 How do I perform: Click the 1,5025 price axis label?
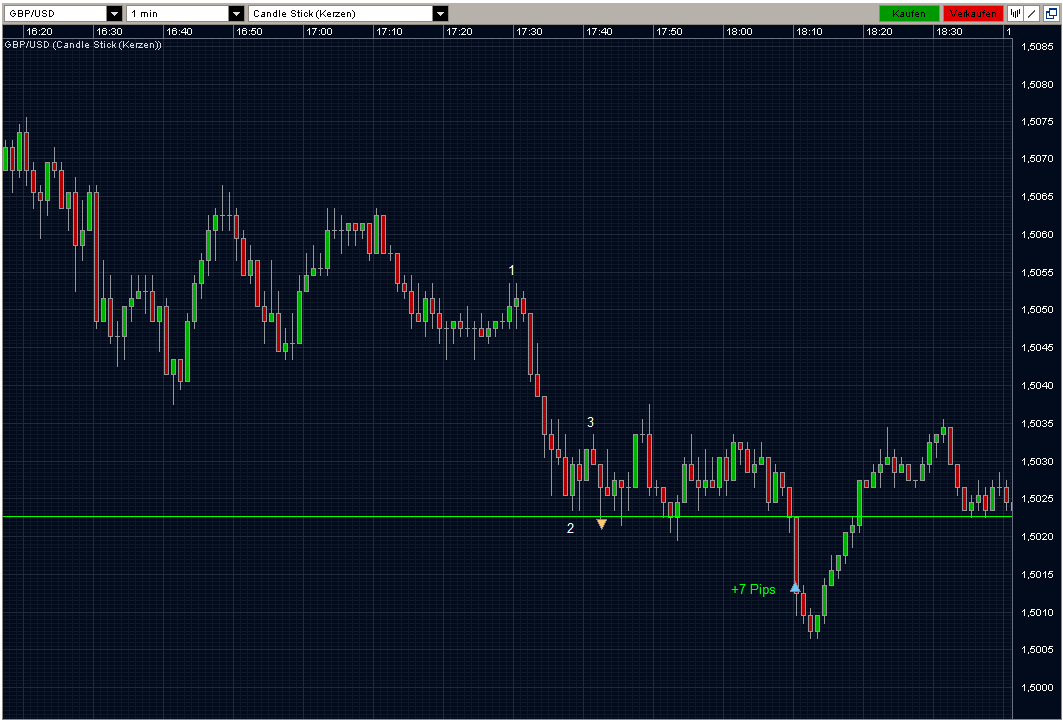click(x=1037, y=499)
